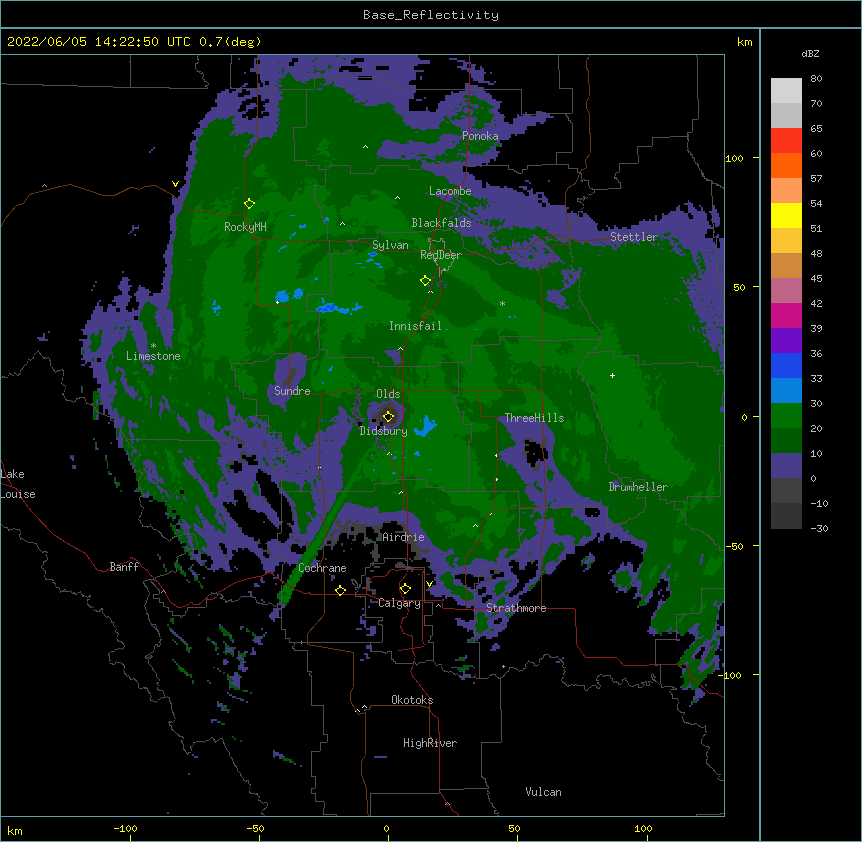Select the Strathmore label
The image size is (862, 842).
point(516,608)
